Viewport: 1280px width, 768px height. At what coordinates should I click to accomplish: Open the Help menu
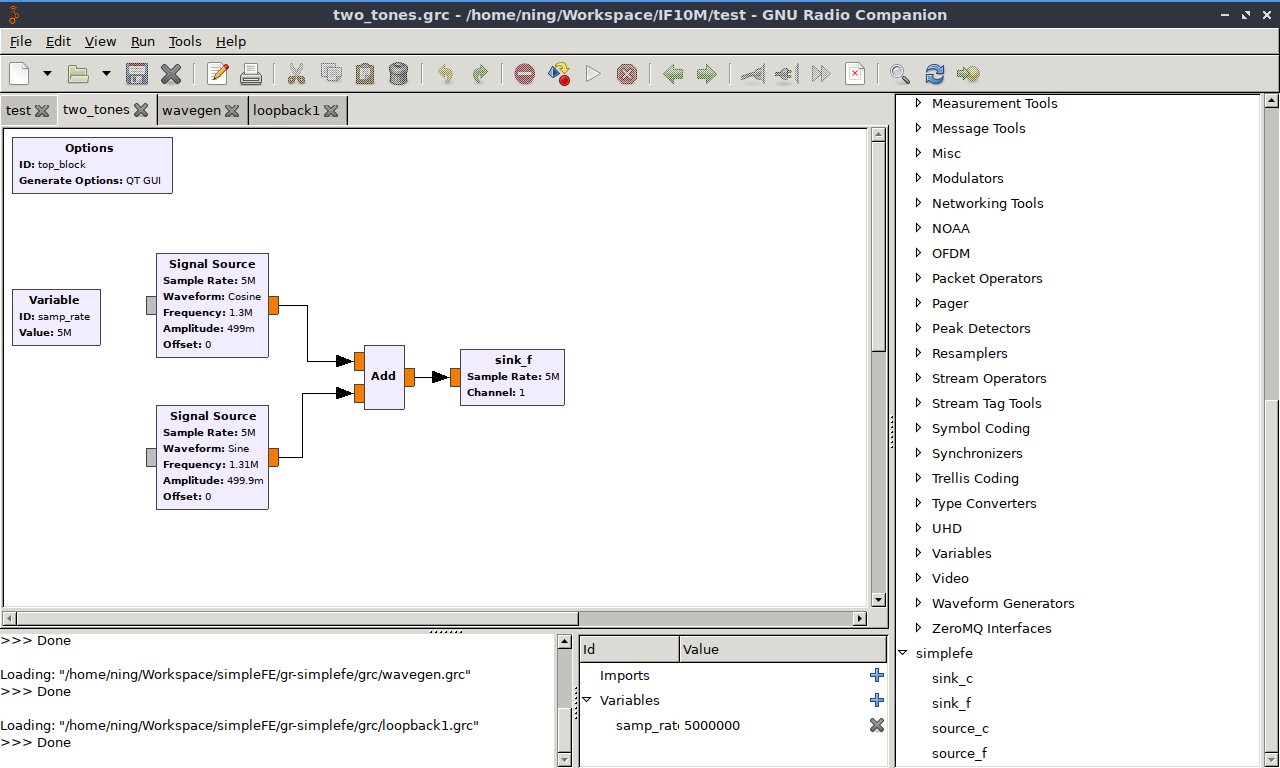point(231,41)
